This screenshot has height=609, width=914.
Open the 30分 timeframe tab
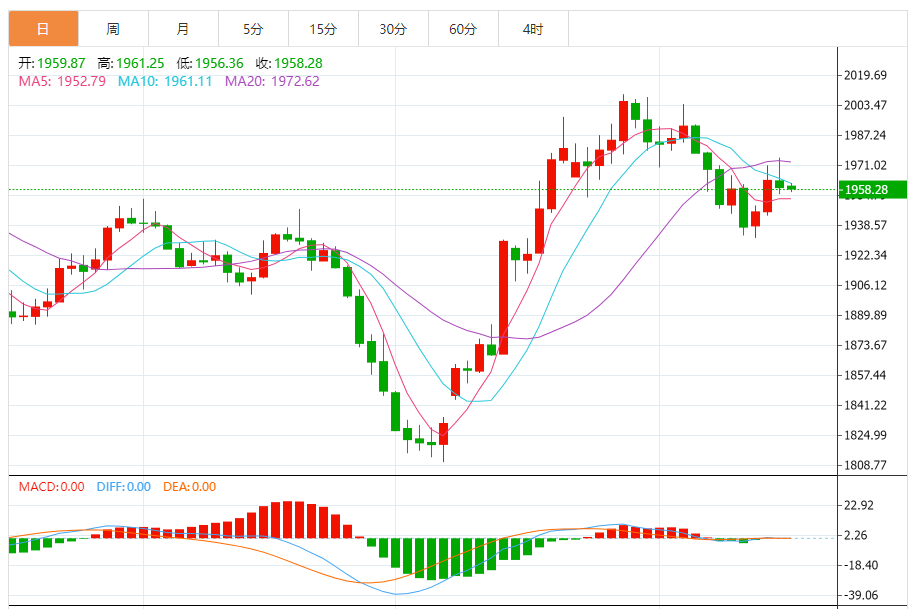click(393, 29)
